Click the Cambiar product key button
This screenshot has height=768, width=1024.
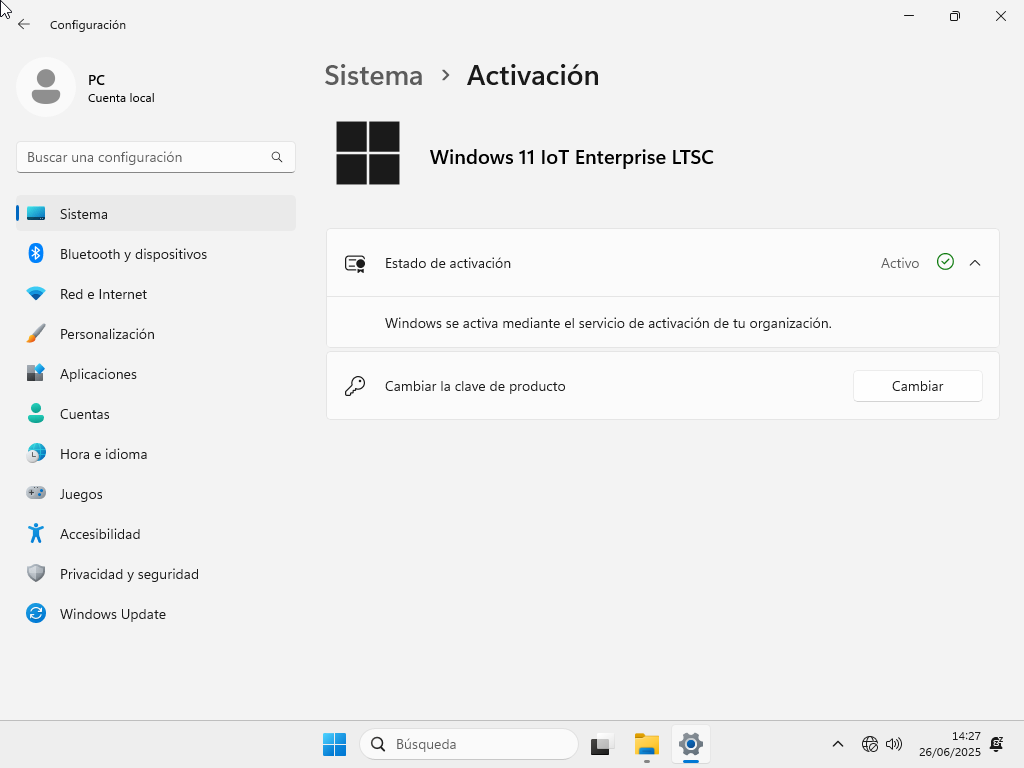coord(917,386)
